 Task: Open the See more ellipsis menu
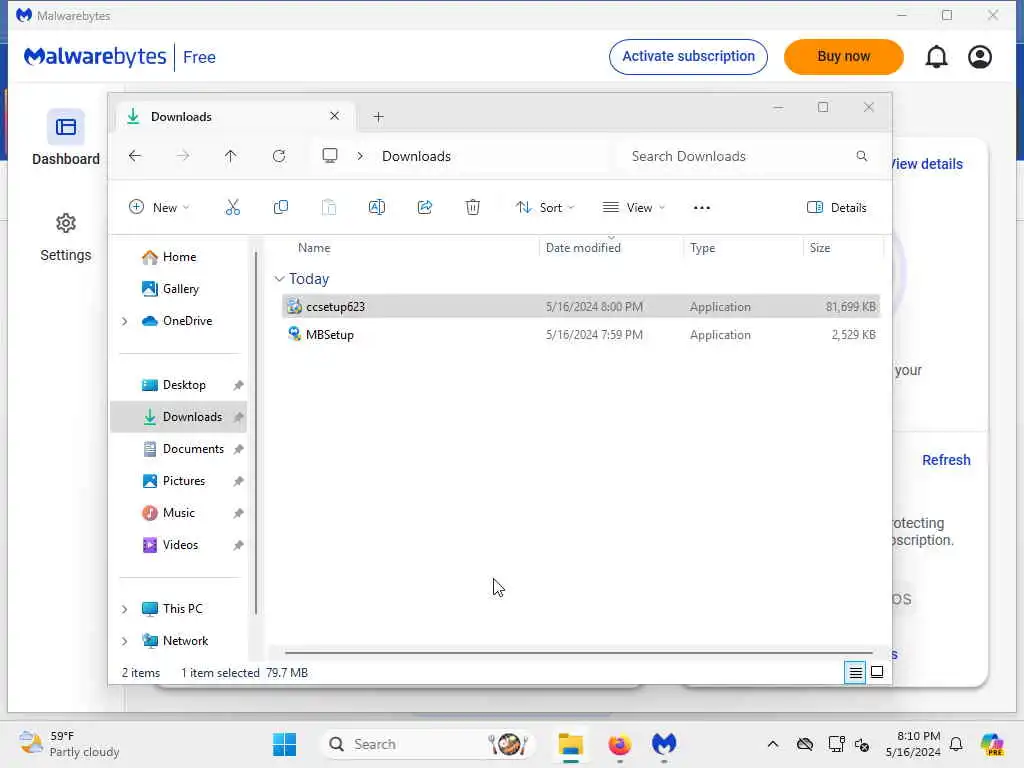701,208
